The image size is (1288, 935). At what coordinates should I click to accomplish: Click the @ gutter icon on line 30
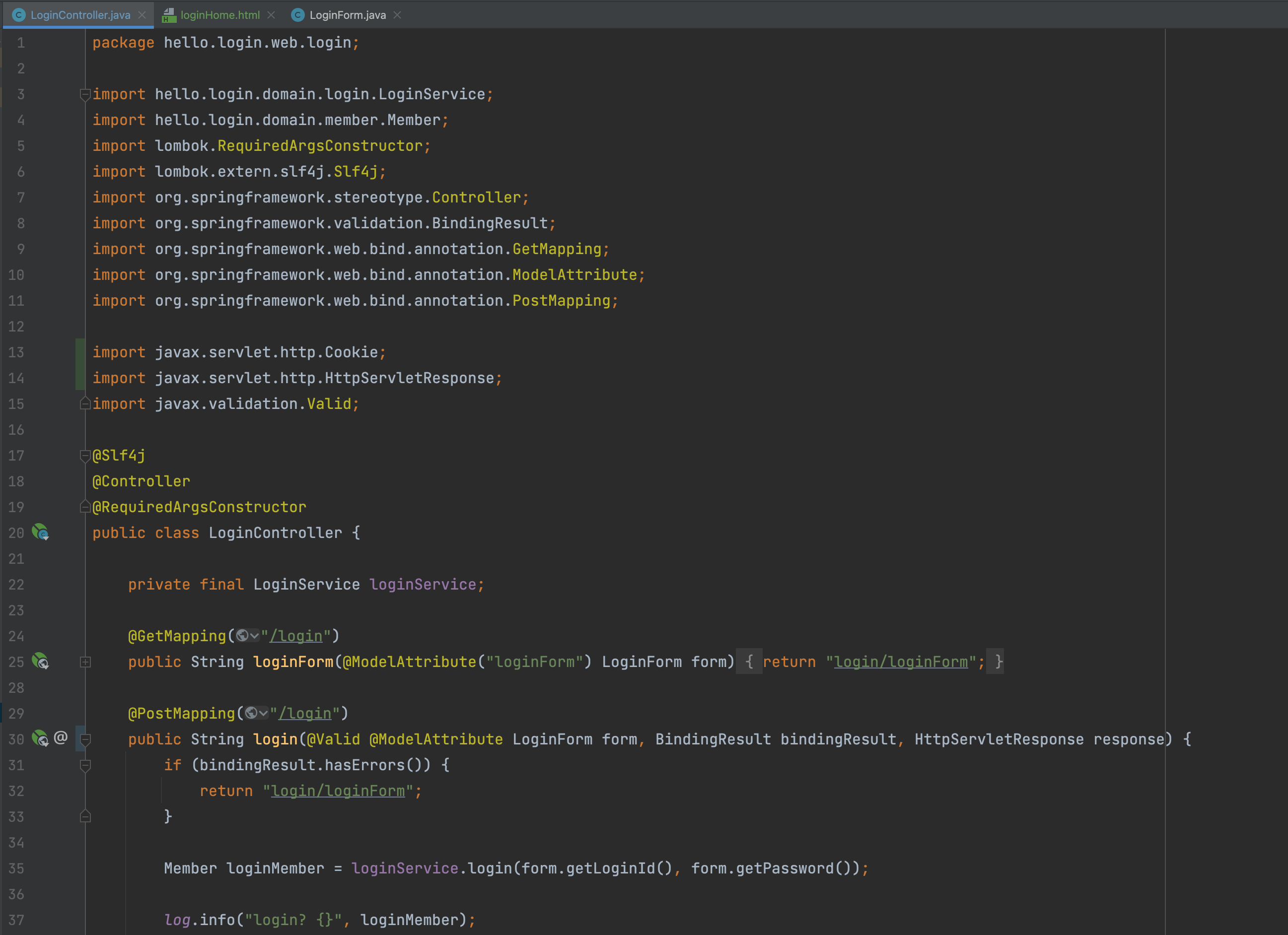pyautogui.click(x=61, y=737)
